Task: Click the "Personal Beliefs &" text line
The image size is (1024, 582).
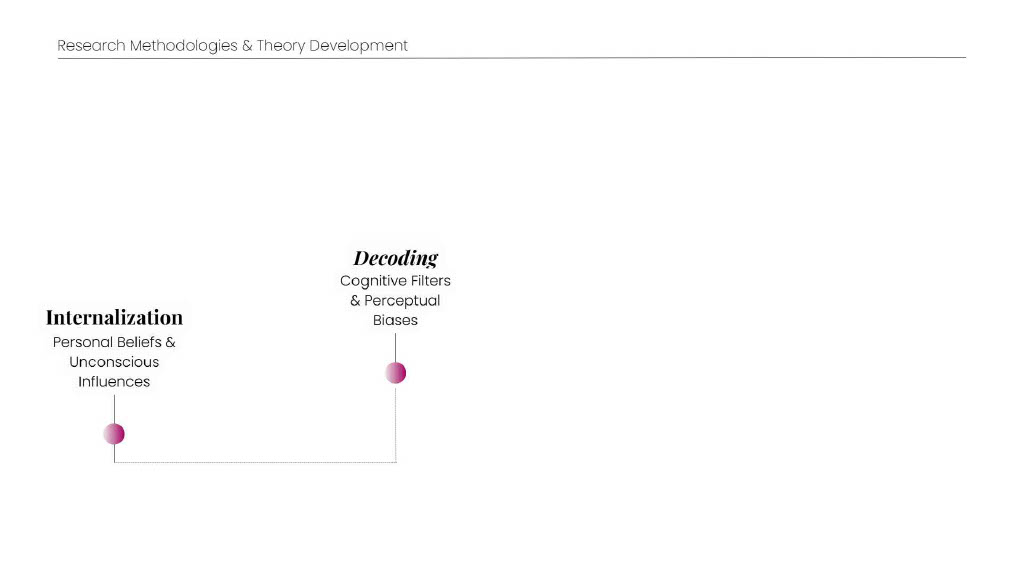Action: pos(114,342)
